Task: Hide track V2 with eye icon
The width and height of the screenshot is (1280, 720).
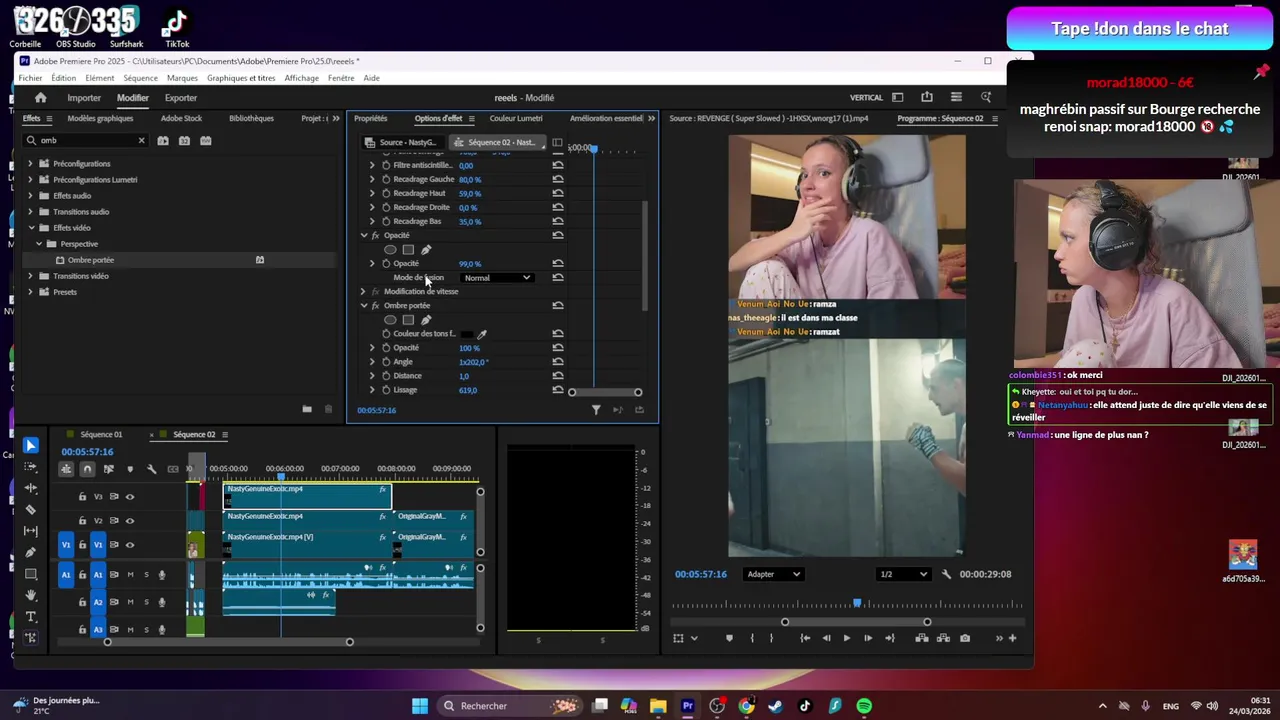Action: (129, 521)
